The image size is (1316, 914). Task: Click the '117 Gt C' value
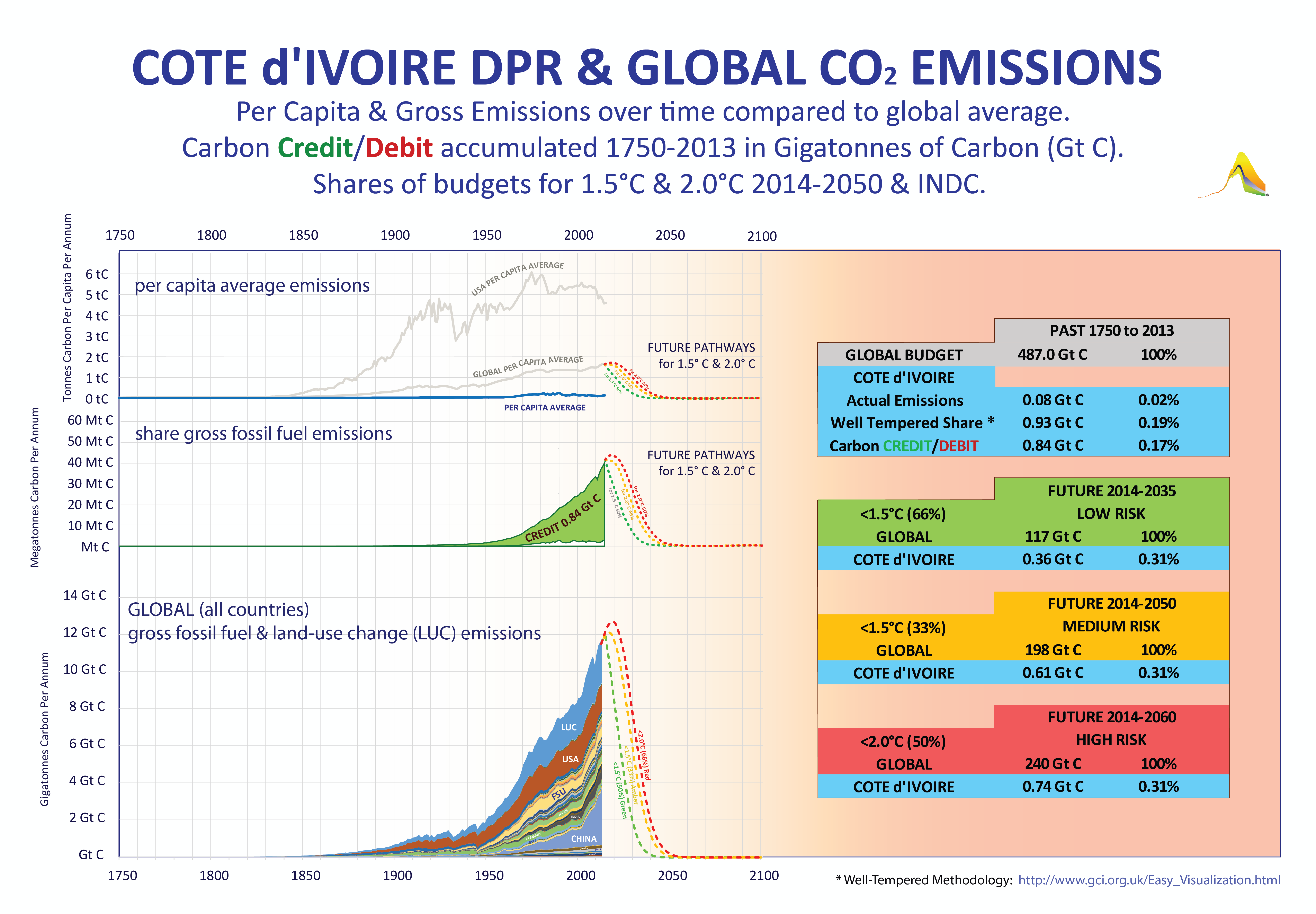coord(1053,537)
